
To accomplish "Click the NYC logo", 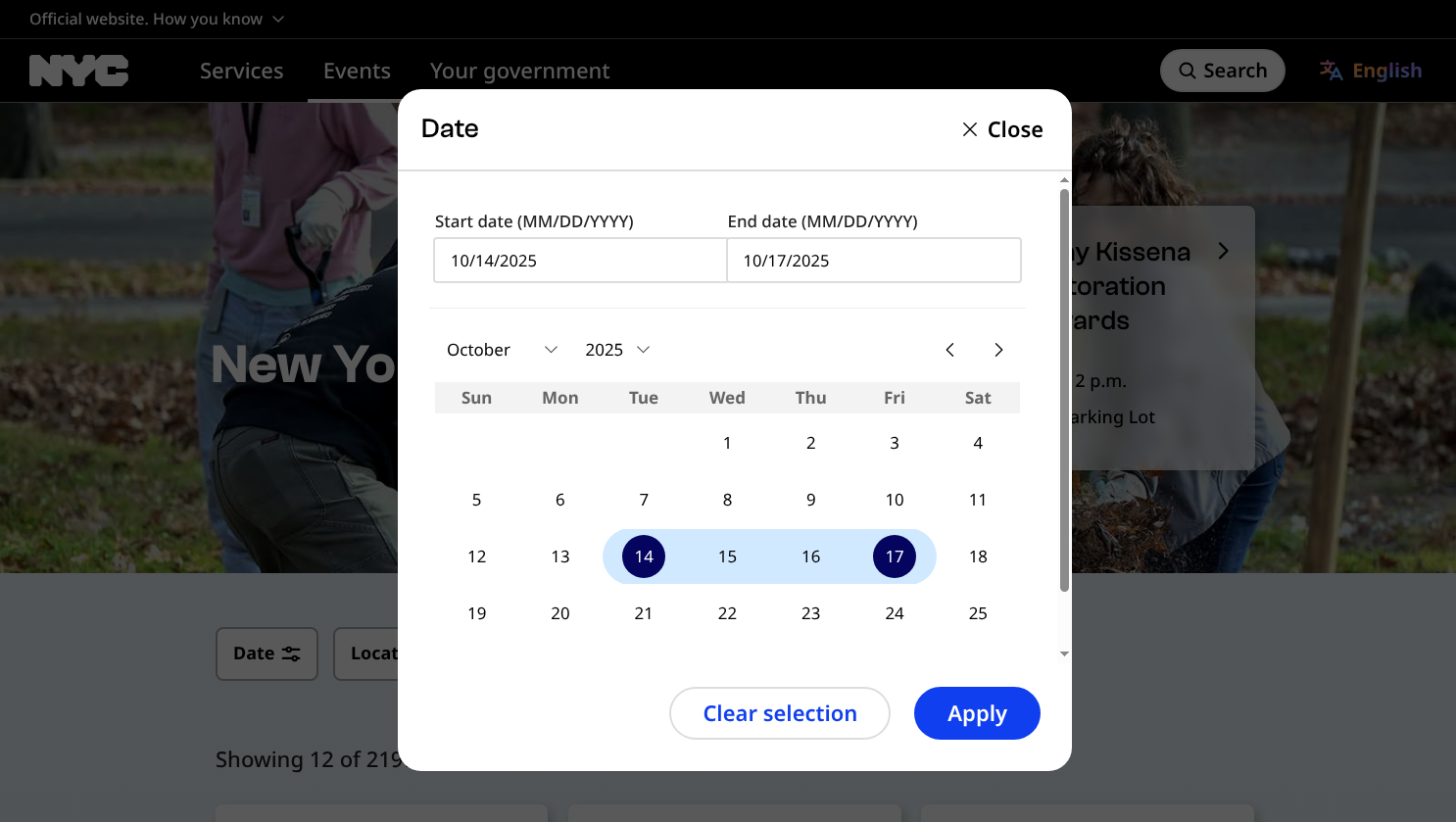I will [77, 70].
